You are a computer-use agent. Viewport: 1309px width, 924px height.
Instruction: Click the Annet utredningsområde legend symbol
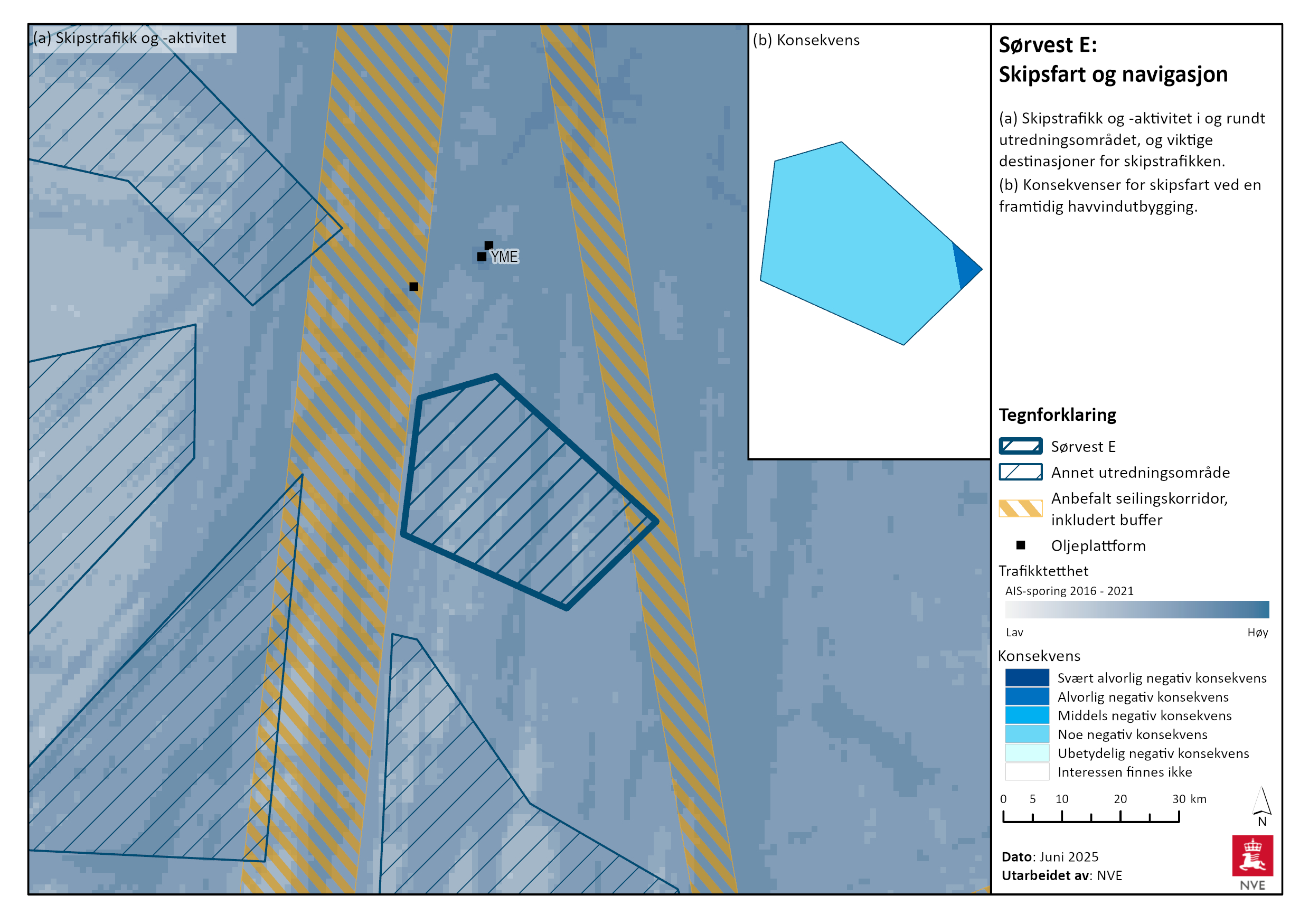pyautogui.click(x=1020, y=472)
